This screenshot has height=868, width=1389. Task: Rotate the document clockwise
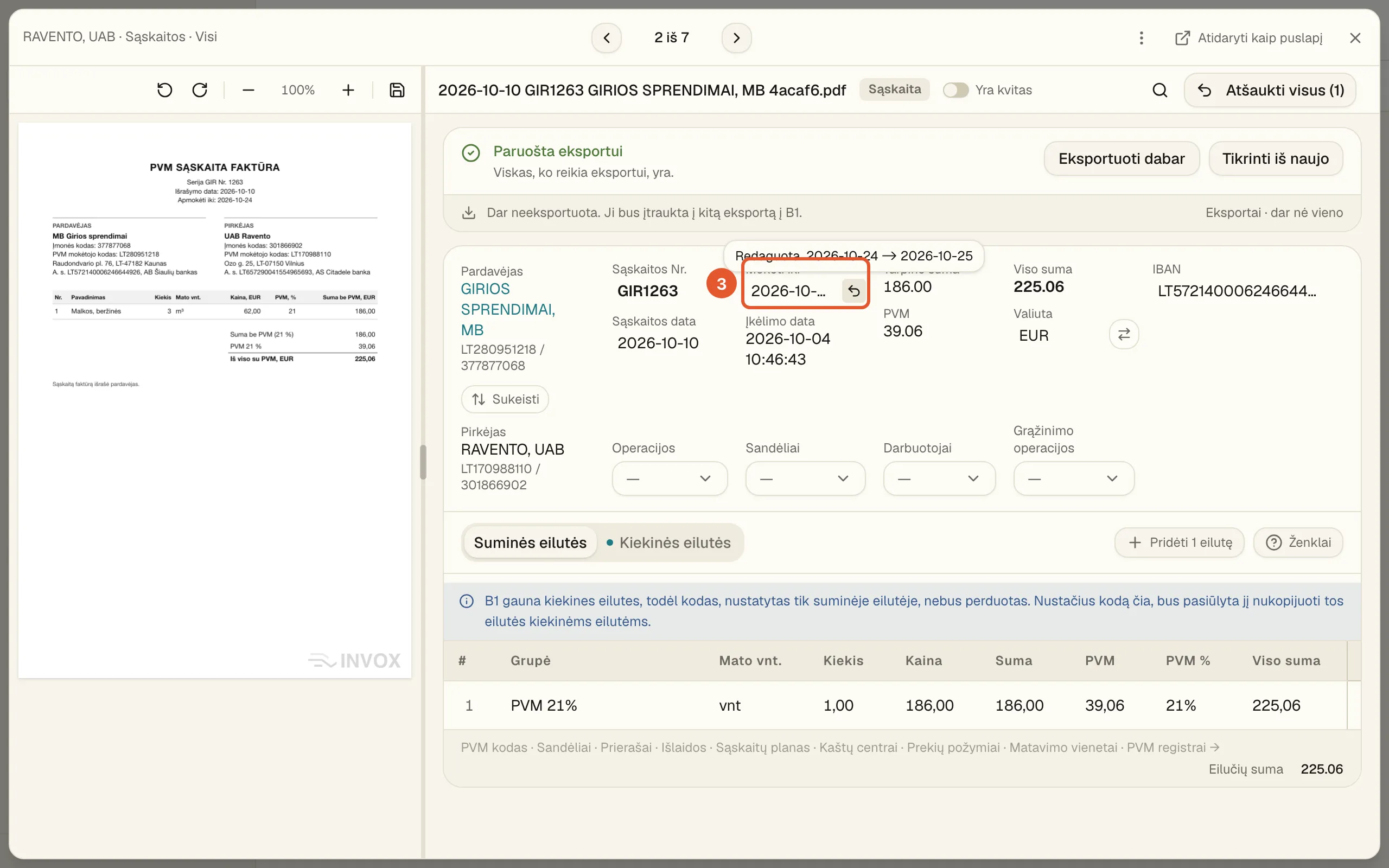(x=200, y=90)
